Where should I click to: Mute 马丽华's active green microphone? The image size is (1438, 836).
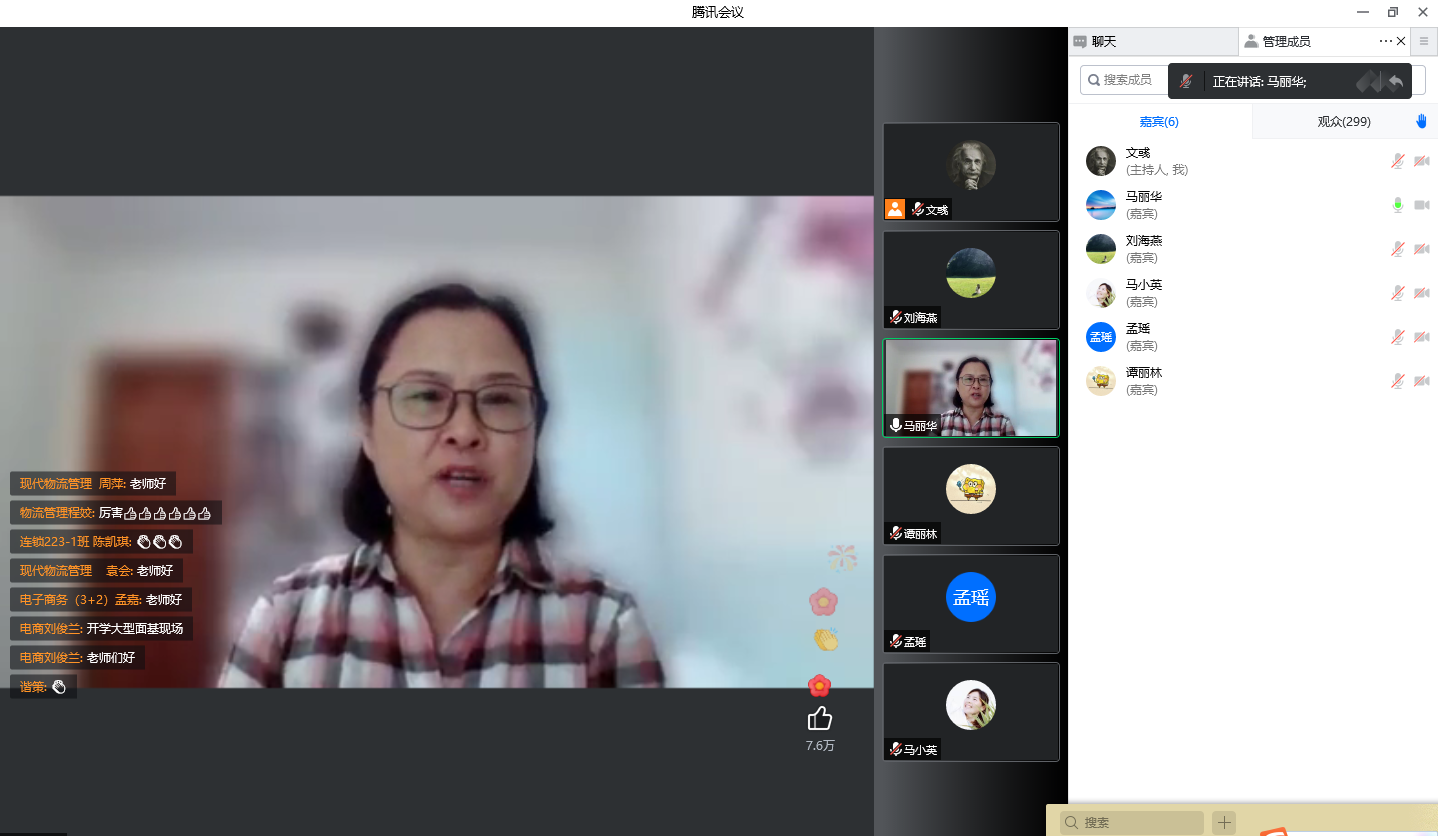[x=1398, y=205]
